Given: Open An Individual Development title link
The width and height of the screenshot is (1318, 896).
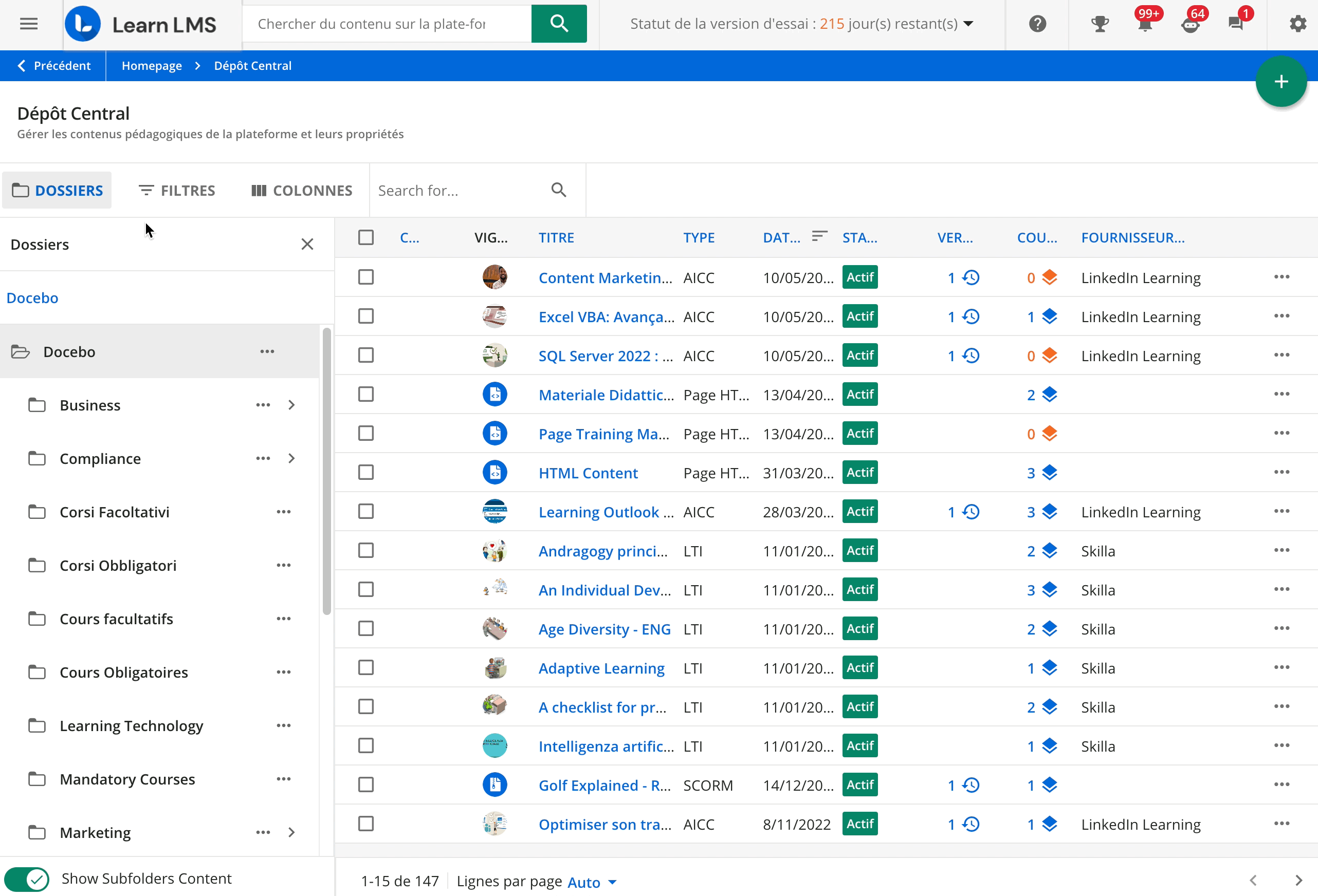Looking at the screenshot, I should click(x=605, y=590).
